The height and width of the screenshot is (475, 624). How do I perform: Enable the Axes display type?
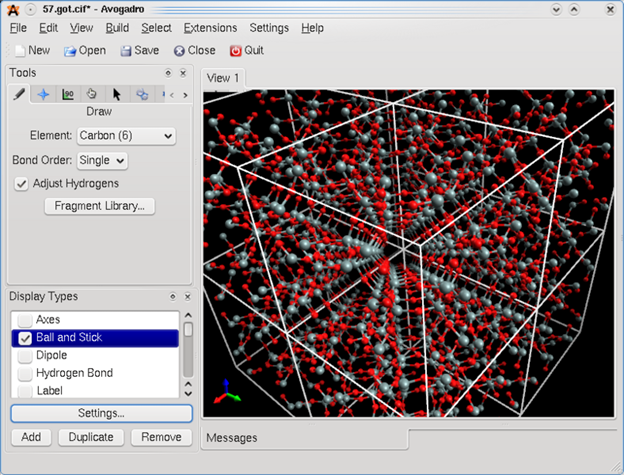25,320
